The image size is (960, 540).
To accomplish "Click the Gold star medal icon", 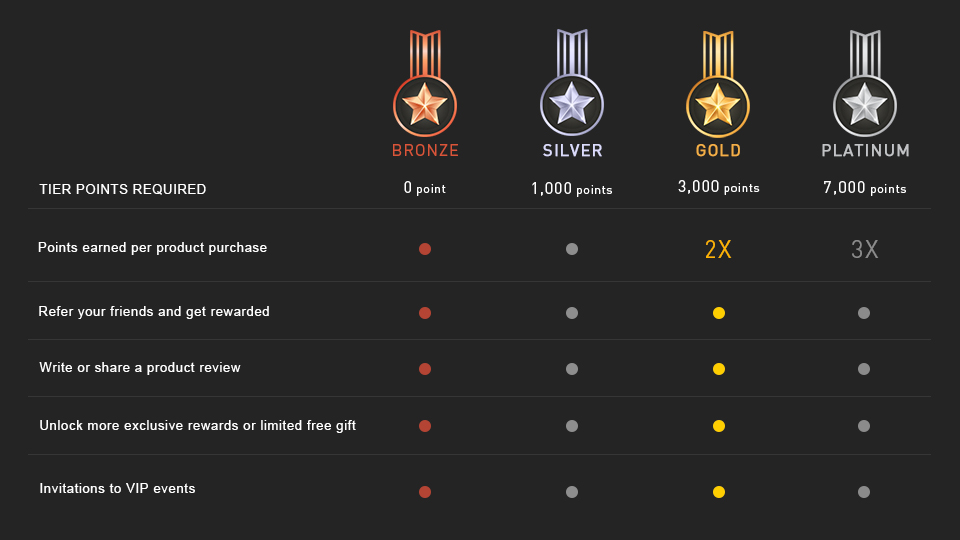I will (718, 103).
